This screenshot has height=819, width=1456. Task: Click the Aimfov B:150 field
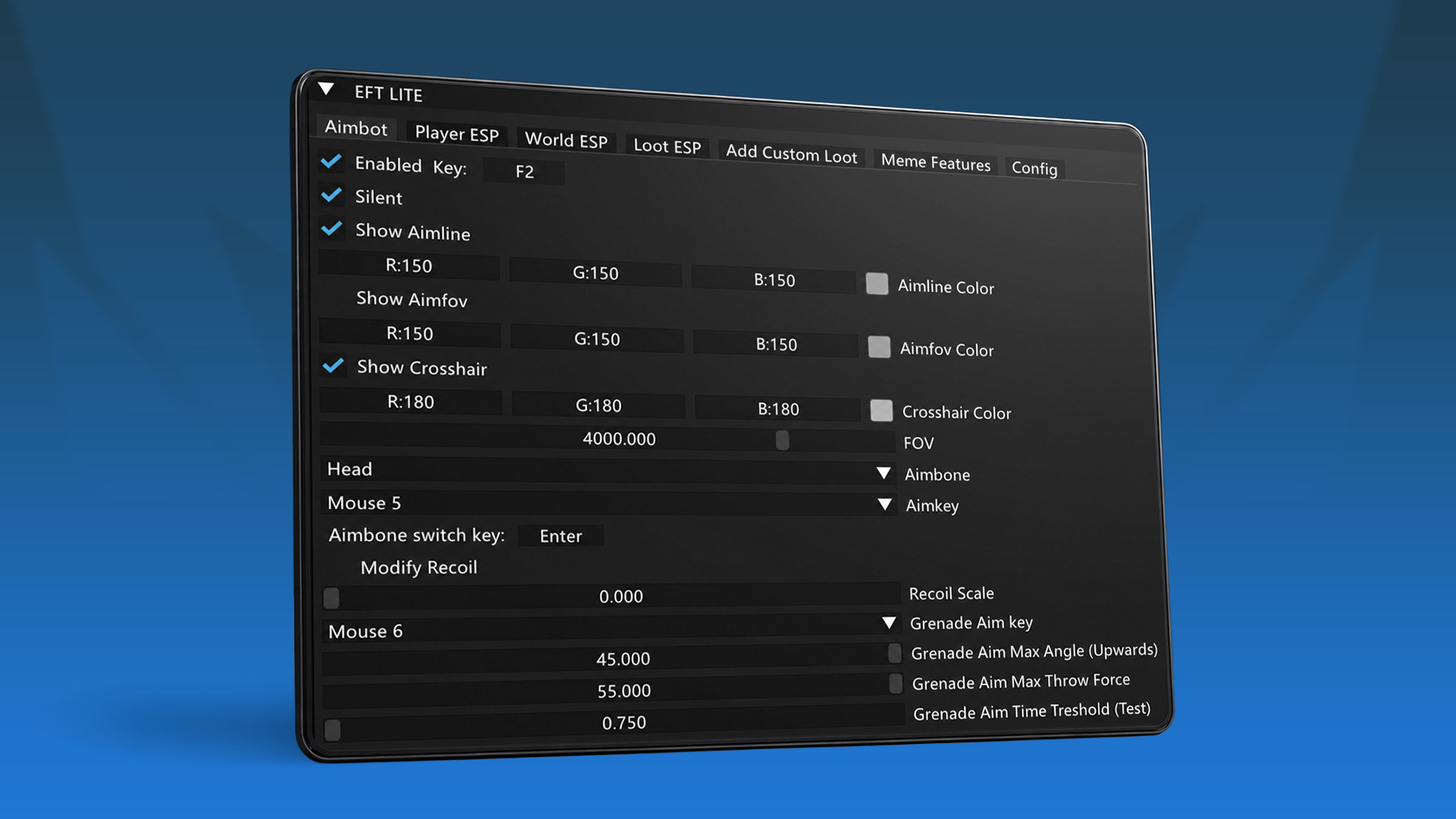click(776, 344)
